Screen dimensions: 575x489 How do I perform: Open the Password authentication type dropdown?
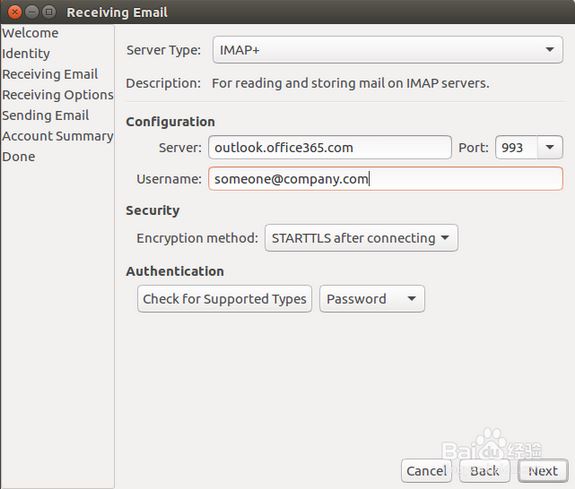[x=372, y=299]
